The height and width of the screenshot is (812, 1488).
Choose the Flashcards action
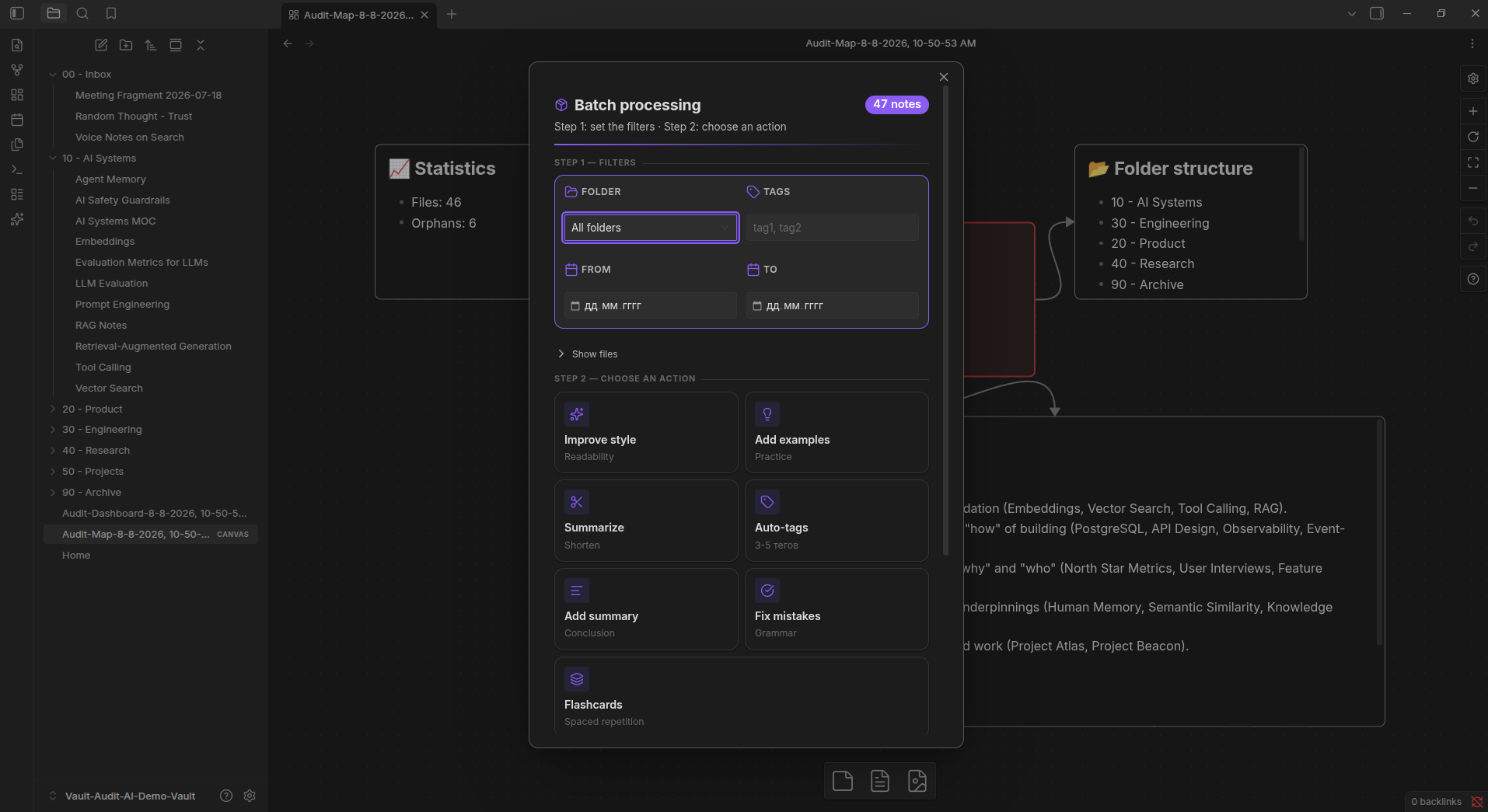742,697
